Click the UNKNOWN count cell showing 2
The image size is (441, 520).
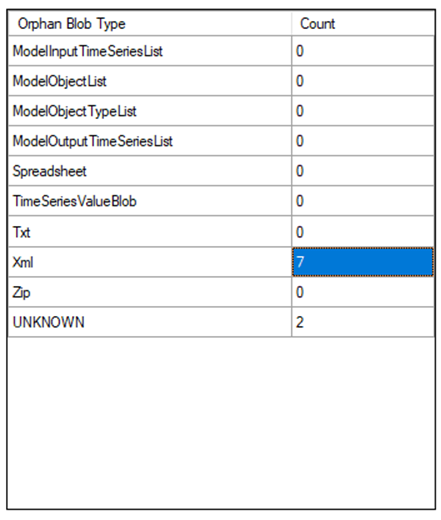click(x=363, y=322)
